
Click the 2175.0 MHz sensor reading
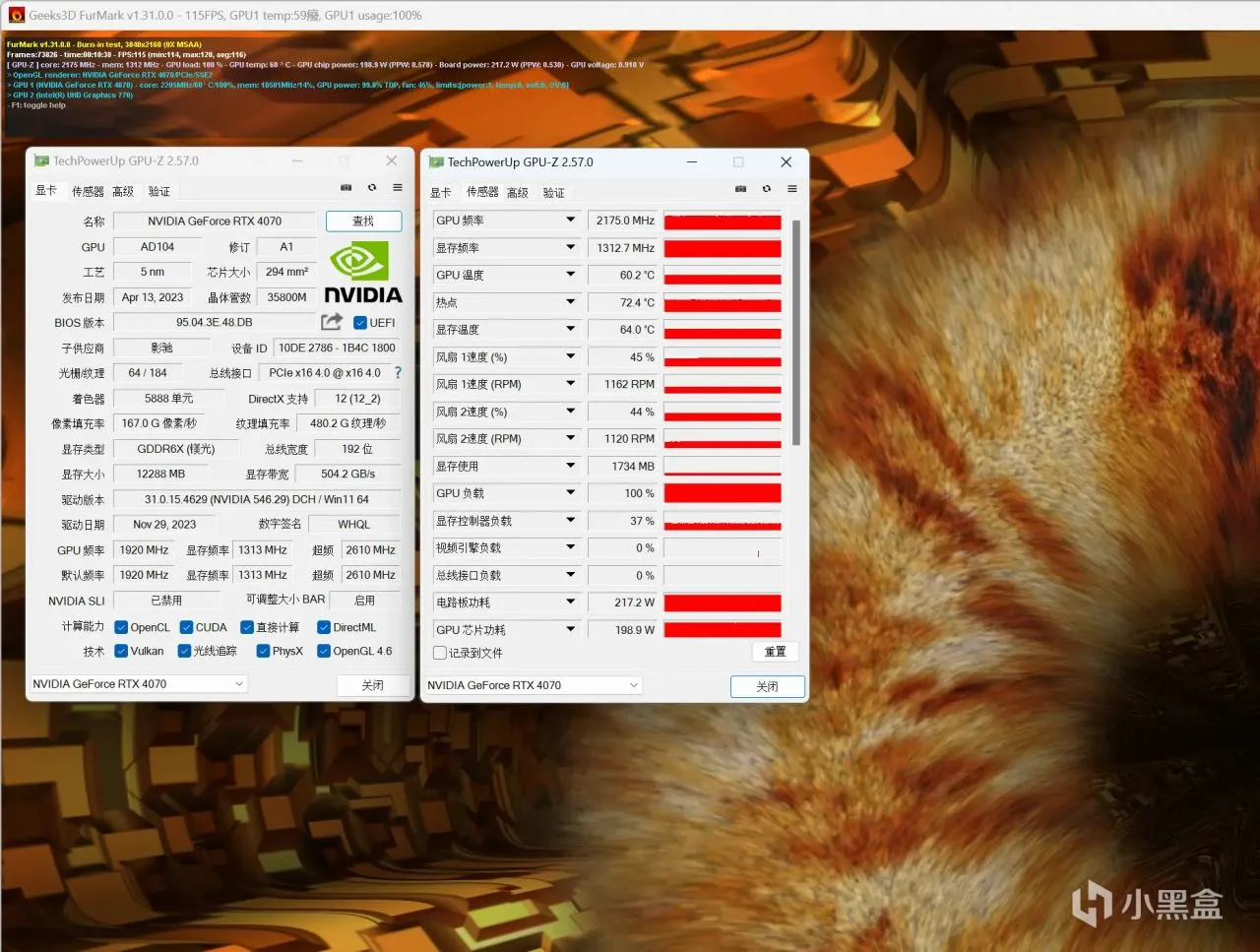pyautogui.click(x=625, y=221)
